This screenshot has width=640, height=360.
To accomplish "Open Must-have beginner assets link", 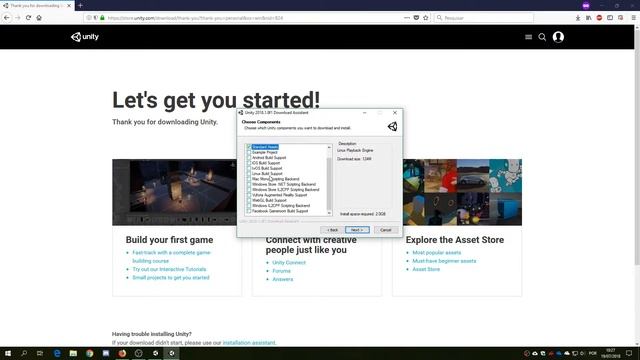I will 444,261.
